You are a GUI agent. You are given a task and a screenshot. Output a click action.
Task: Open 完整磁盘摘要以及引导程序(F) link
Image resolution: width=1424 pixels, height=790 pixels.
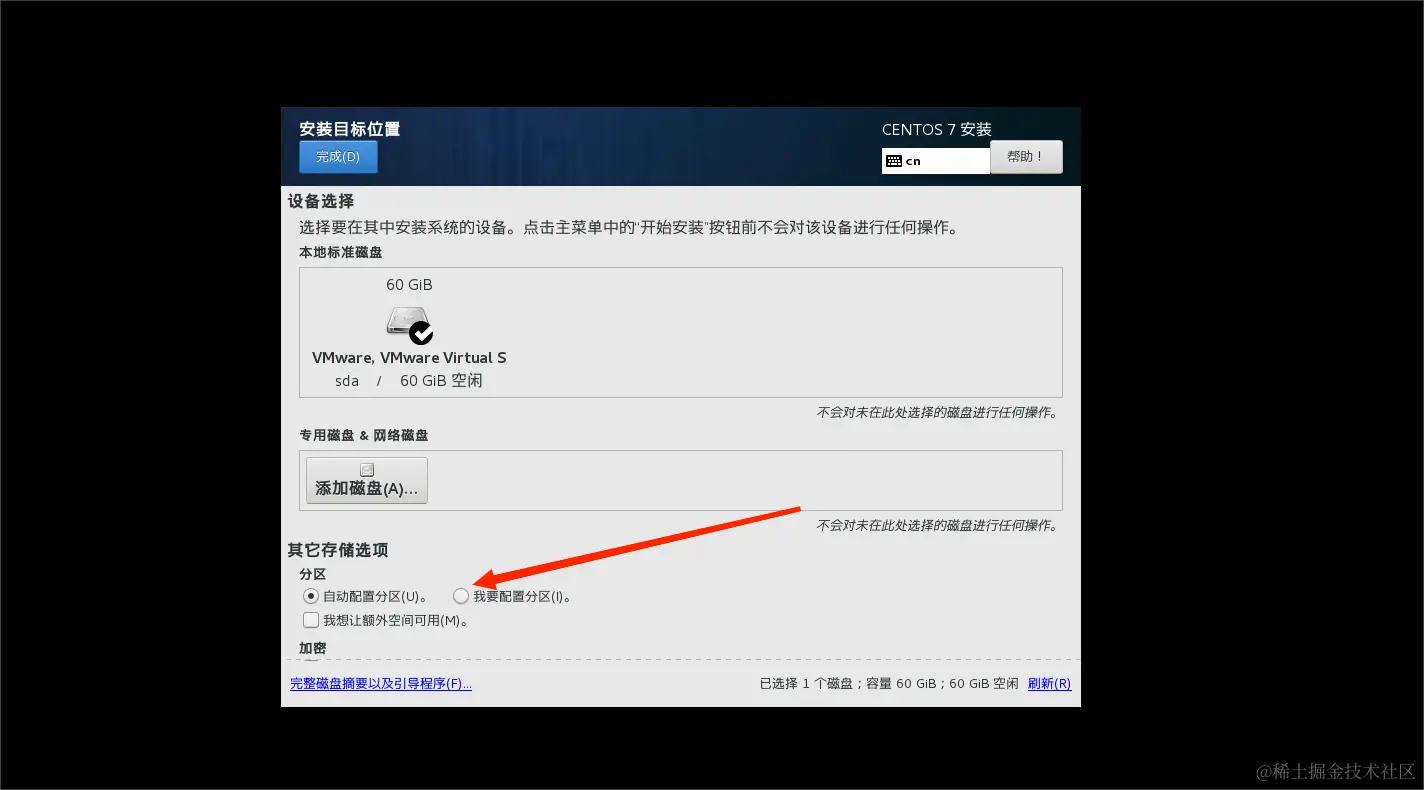(x=381, y=683)
